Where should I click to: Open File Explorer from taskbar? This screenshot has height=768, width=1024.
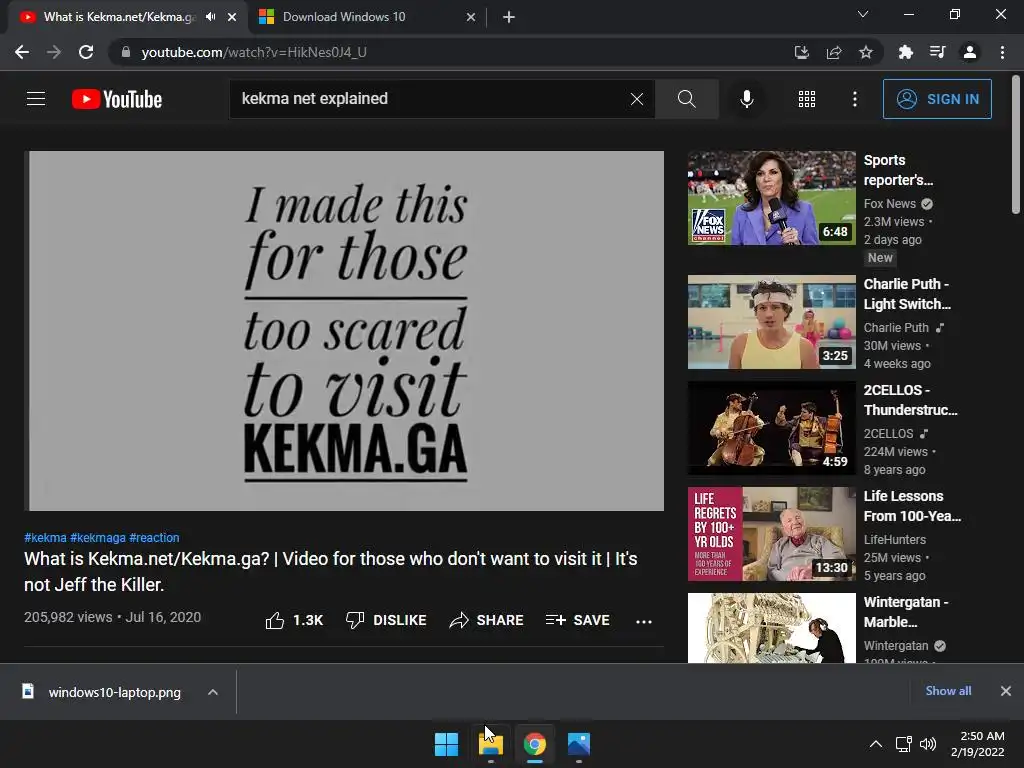point(490,744)
